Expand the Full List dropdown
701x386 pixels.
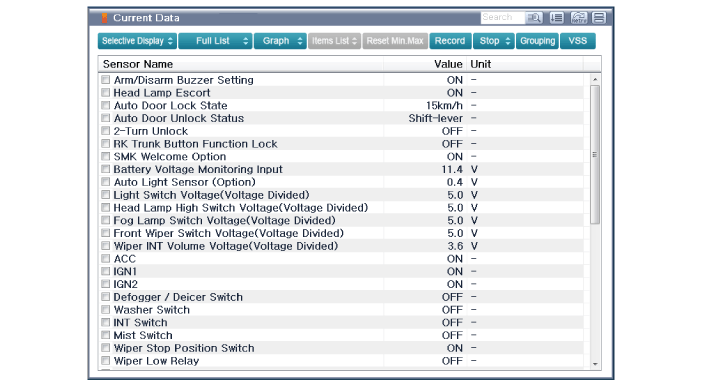[215, 41]
